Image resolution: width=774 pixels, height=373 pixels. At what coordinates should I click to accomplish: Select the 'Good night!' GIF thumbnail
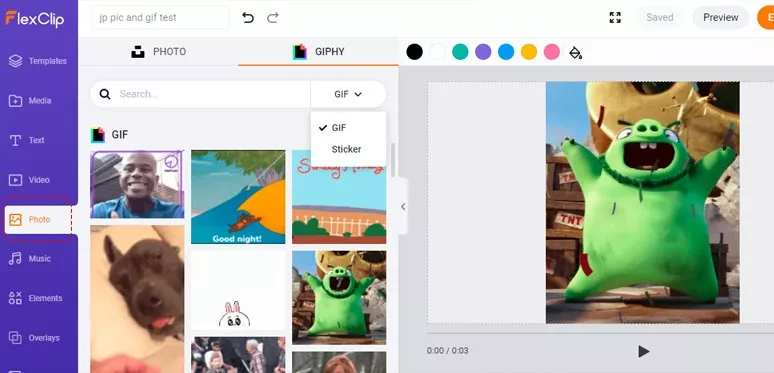coord(238,197)
